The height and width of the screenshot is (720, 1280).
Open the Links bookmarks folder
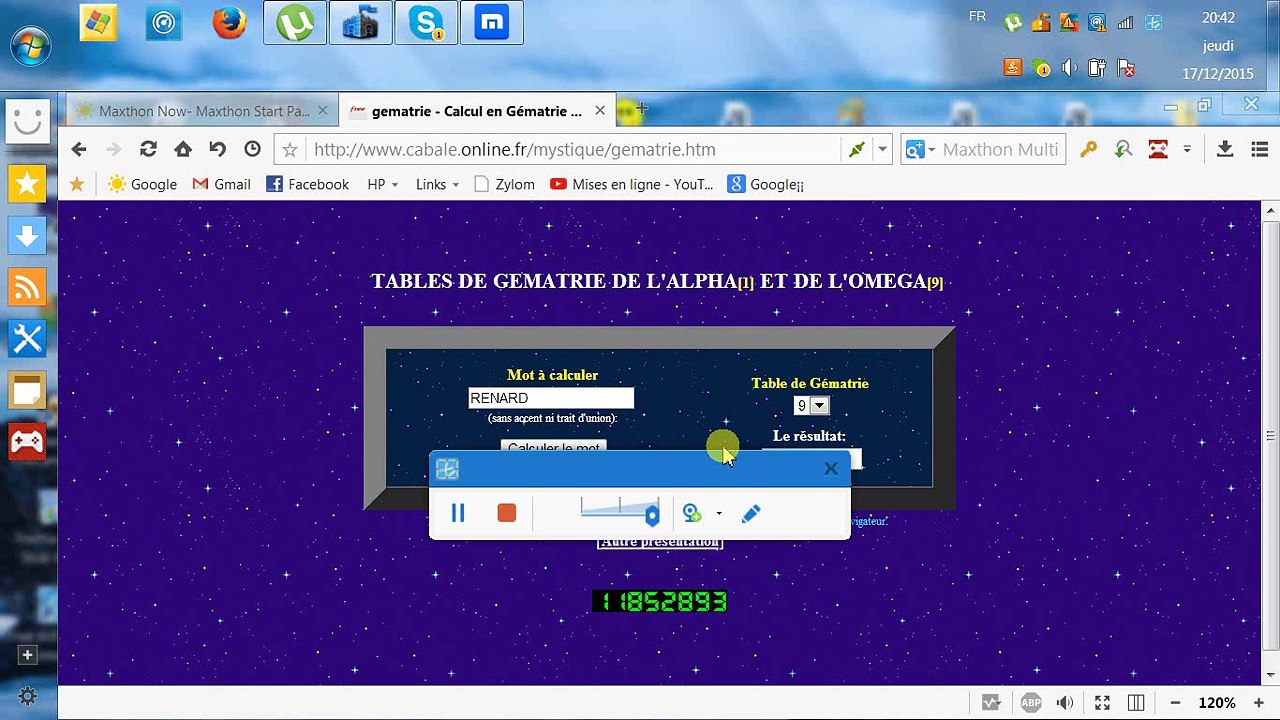tap(437, 184)
